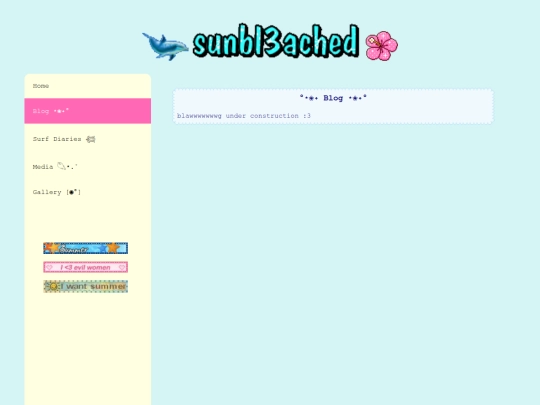Open the Media sidebar link
Viewport: 540px width, 405px height.
[87, 167]
